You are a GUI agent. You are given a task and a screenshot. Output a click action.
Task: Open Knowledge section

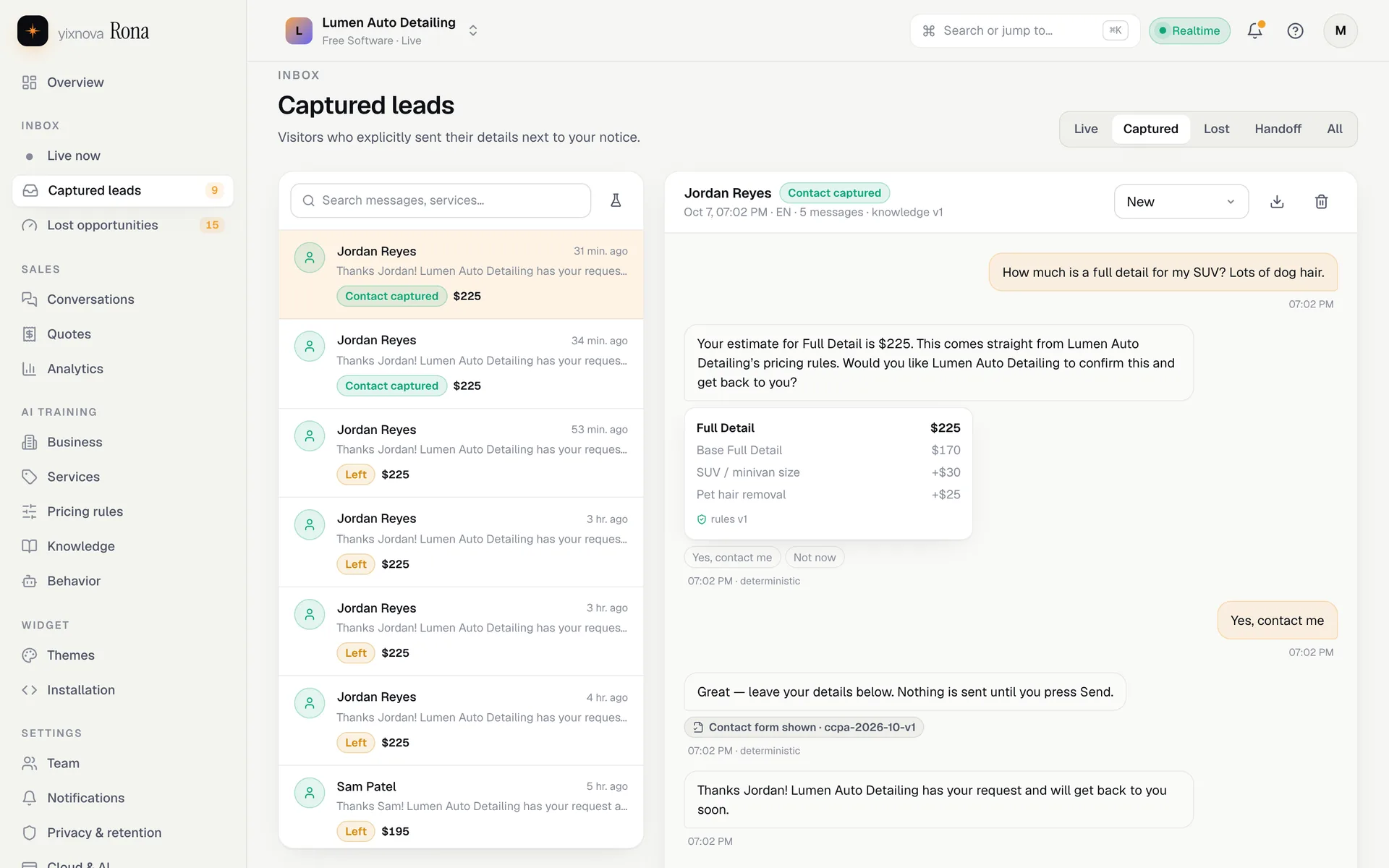coord(123,546)
